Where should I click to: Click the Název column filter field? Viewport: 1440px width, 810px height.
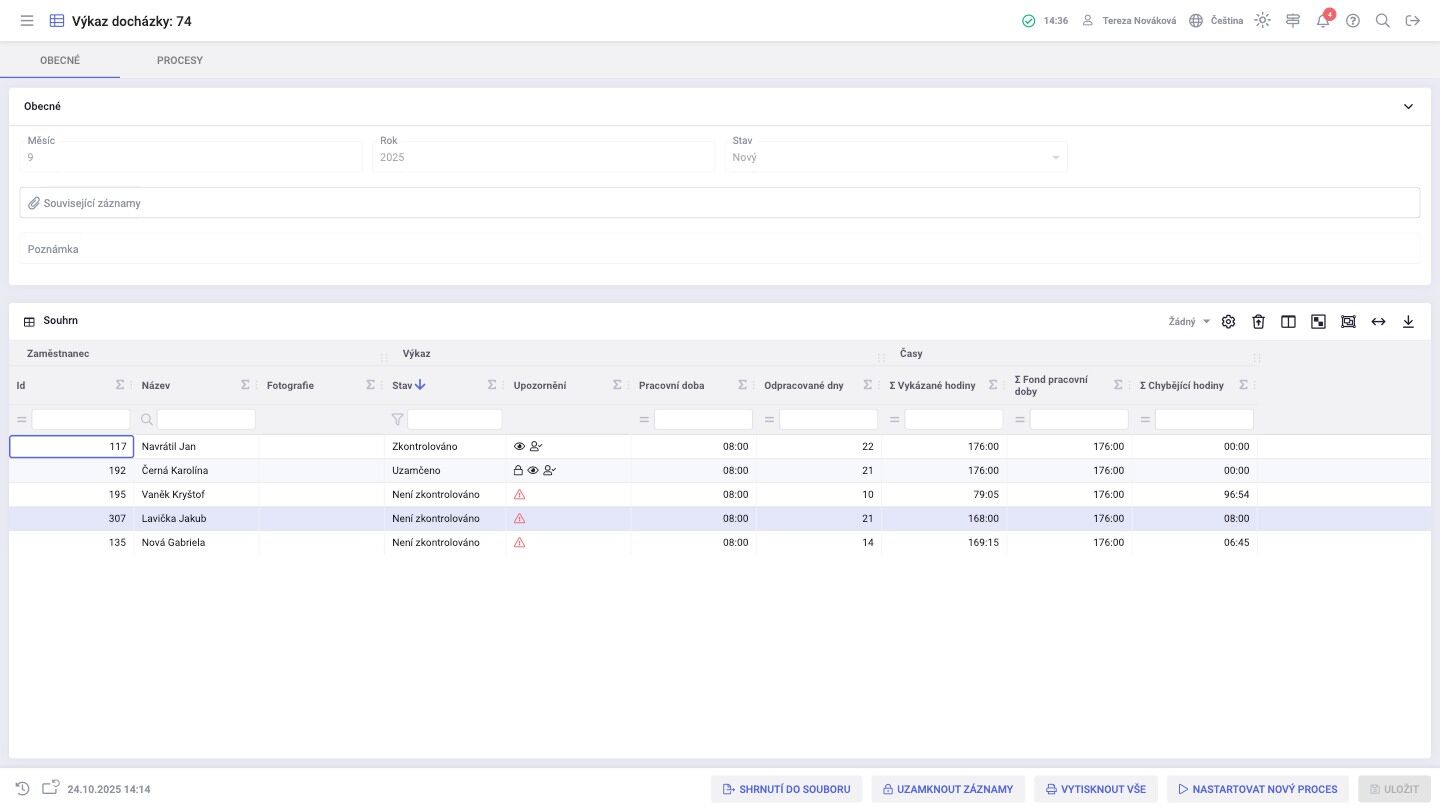coord(206,420)
